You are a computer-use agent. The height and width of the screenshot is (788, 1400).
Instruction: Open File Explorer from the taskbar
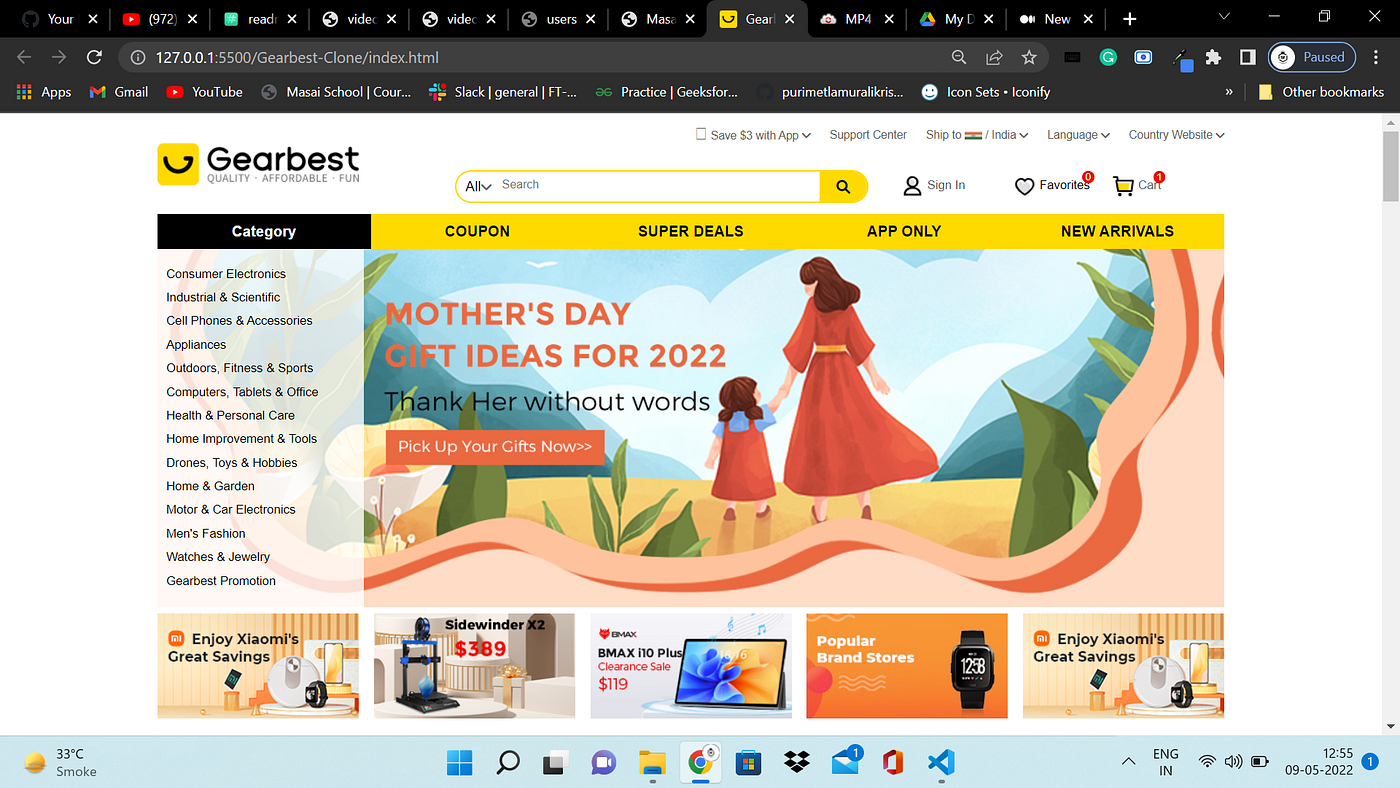click(x=652, y=763)
